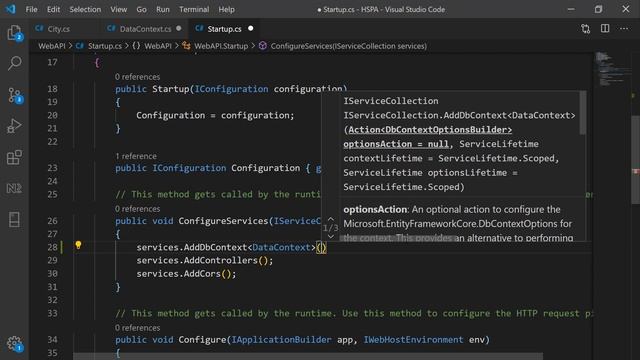Click '0 references' above ConfigureServices
Screen dimensions: 640x360
[137, 209]
